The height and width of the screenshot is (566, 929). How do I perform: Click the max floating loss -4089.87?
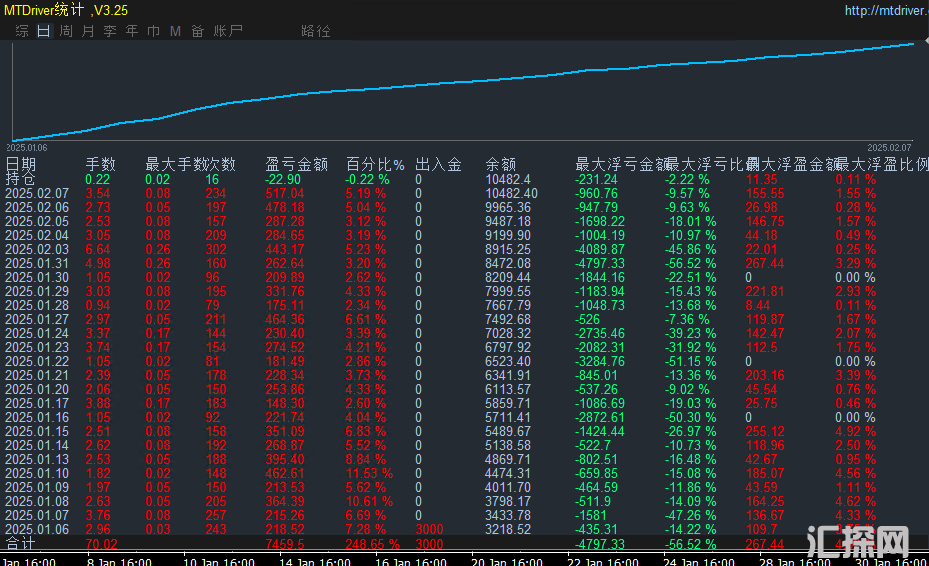click(600, 250)
